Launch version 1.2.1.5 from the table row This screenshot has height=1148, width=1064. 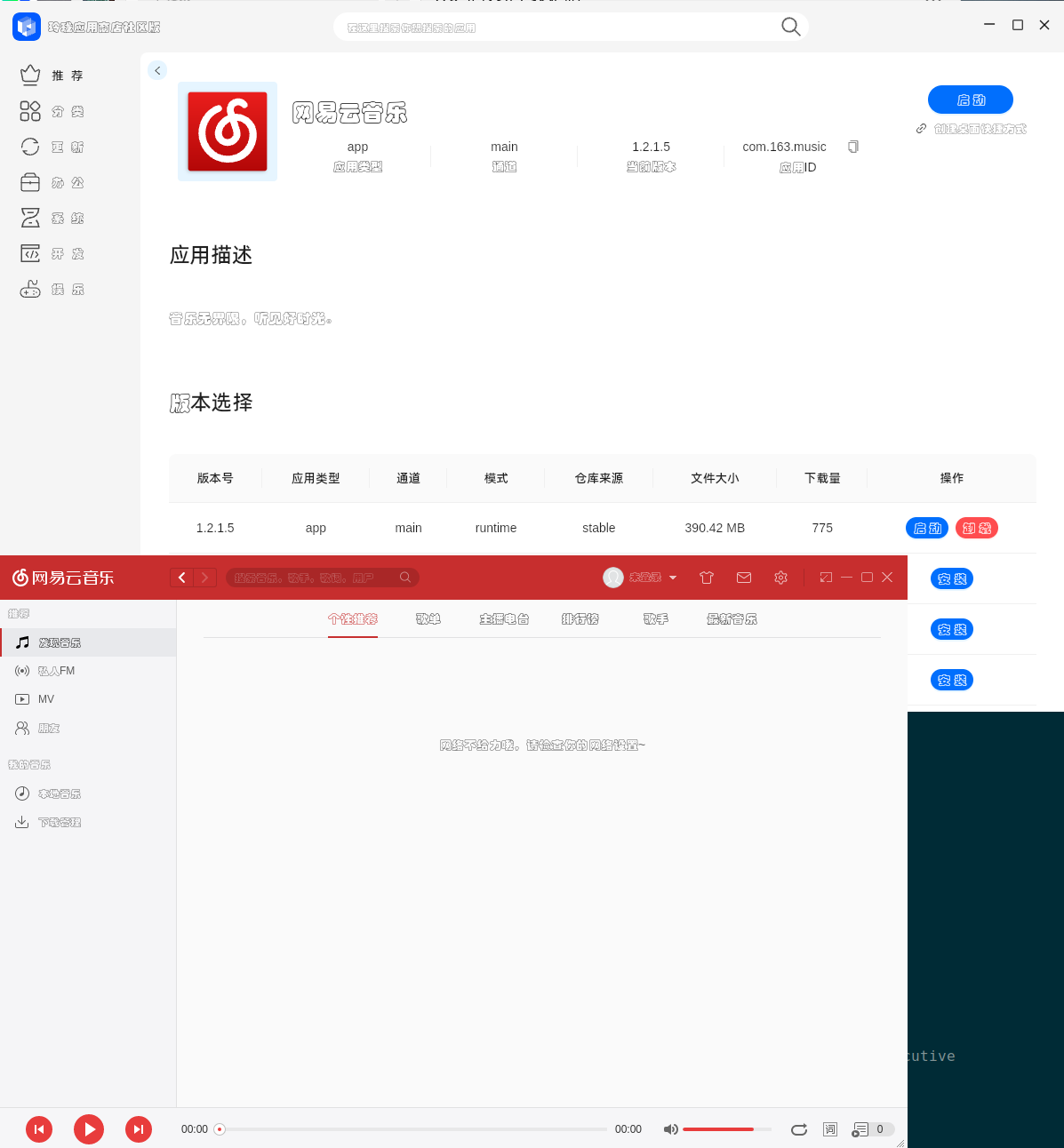tap(927, 528)
